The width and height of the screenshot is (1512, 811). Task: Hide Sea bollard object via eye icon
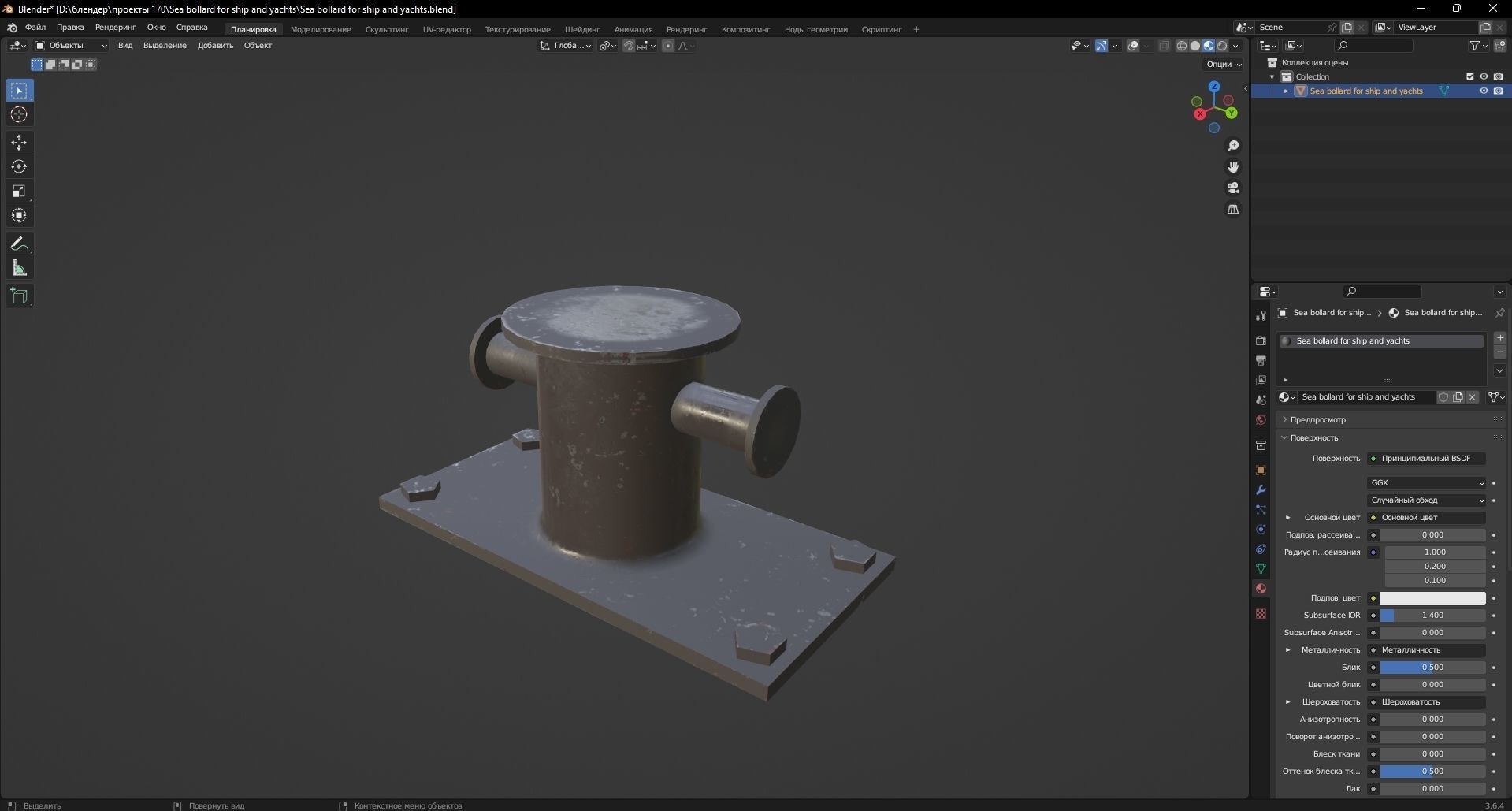click(x=1484, y=91)
